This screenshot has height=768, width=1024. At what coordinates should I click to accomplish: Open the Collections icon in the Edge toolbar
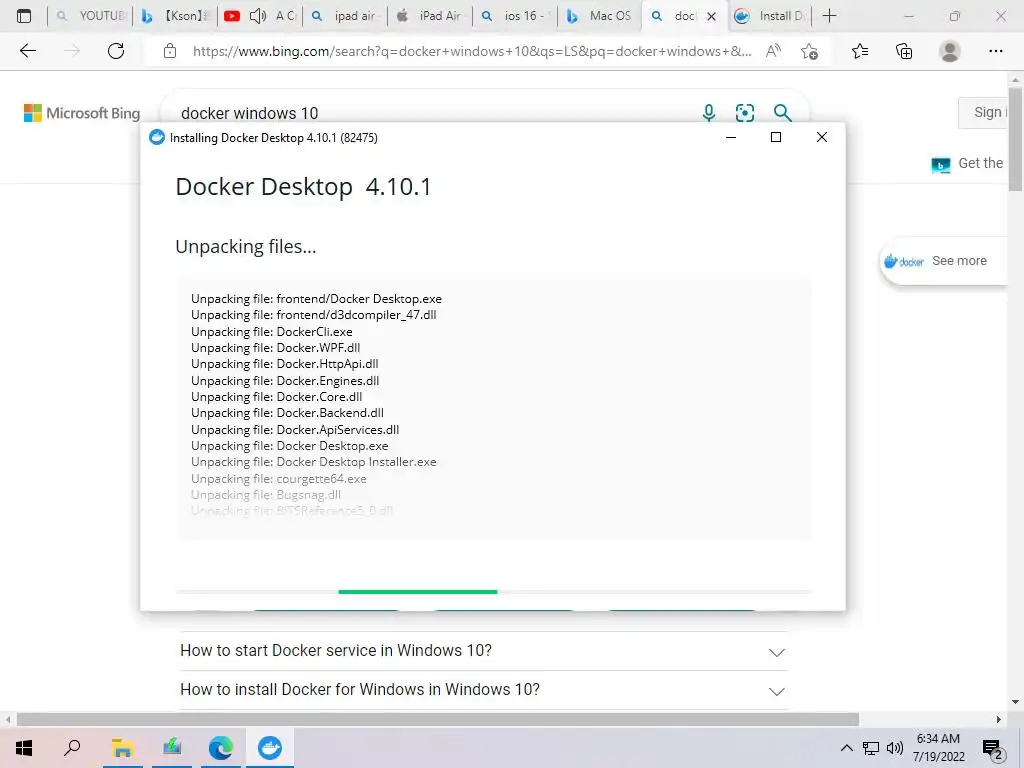point(904,51)
